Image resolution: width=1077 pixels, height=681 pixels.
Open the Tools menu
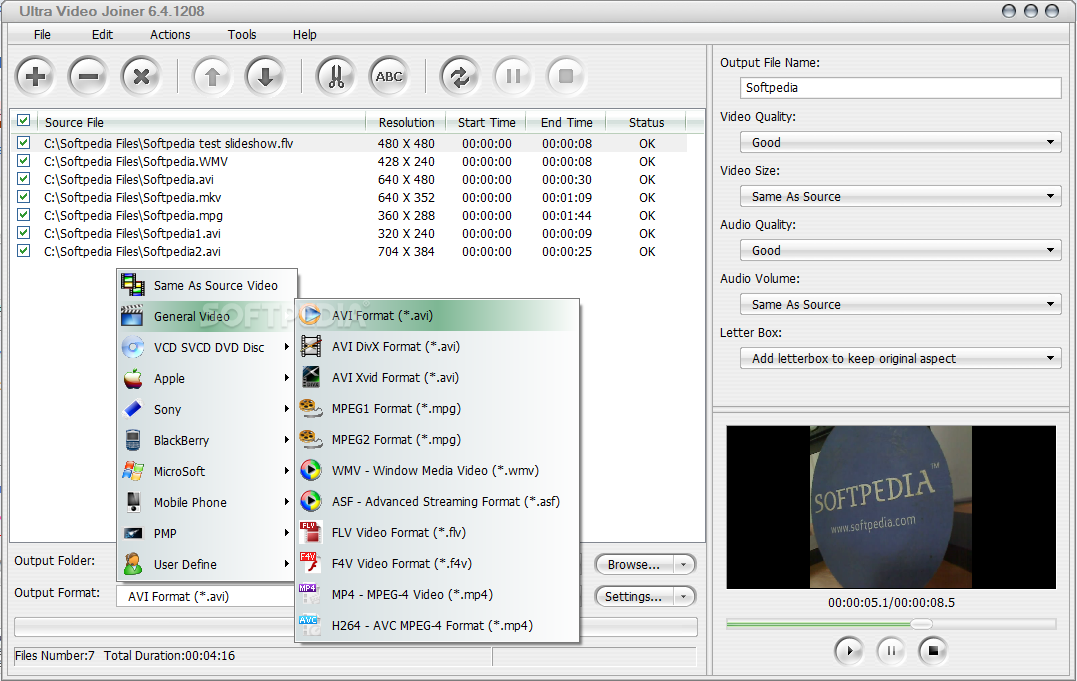(242, 34)
